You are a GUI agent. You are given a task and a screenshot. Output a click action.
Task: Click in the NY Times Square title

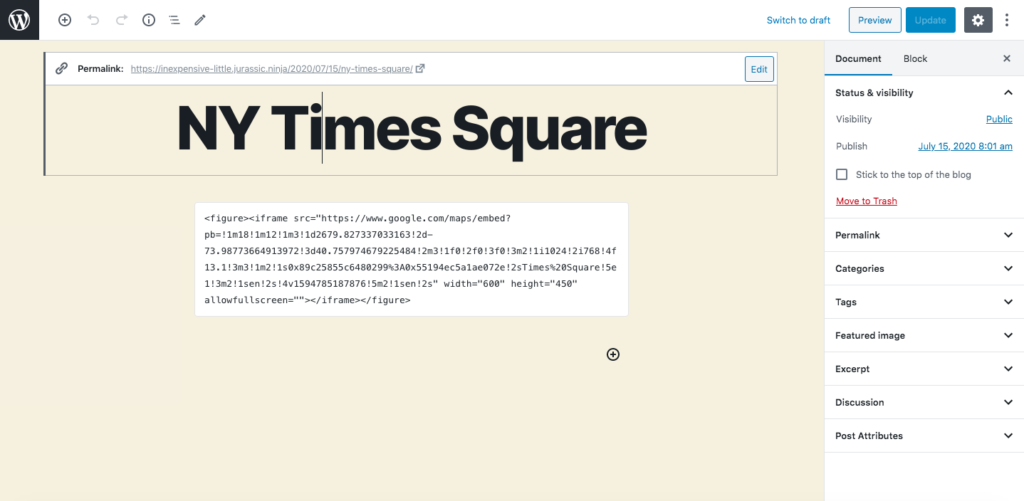(411, 130)
